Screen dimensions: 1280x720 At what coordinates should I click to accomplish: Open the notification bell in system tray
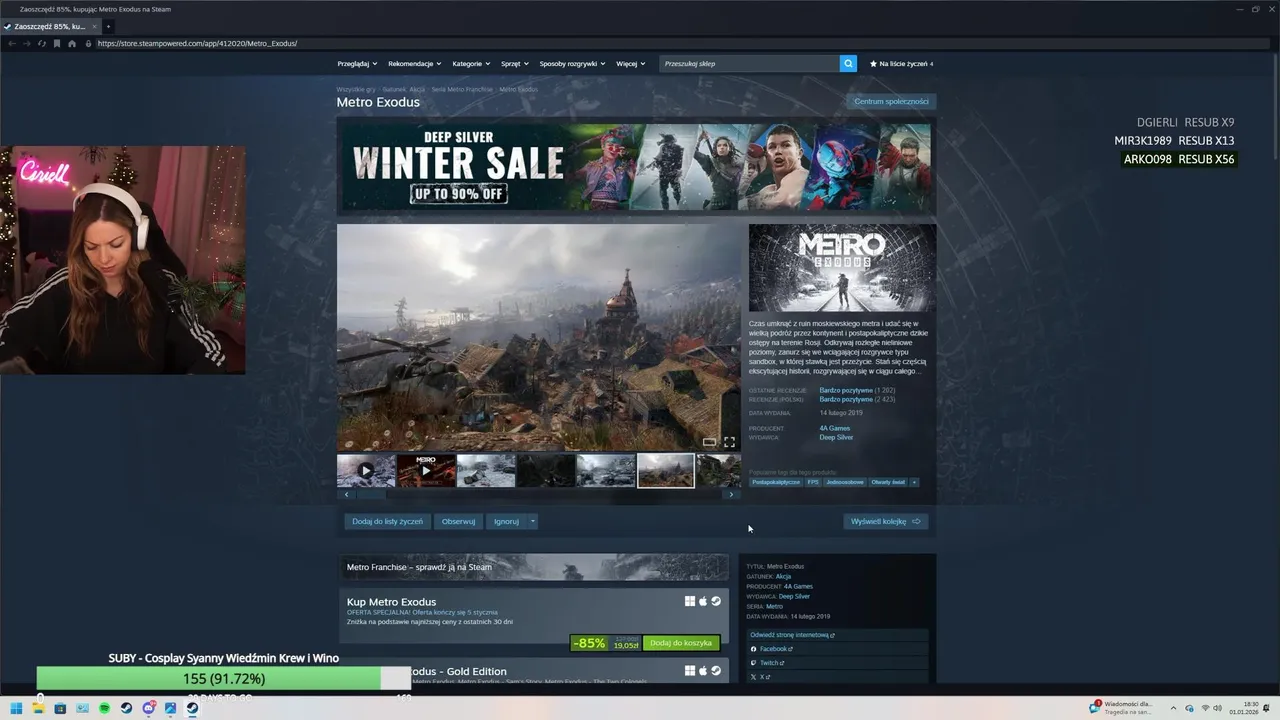(x=1268, y=708)
